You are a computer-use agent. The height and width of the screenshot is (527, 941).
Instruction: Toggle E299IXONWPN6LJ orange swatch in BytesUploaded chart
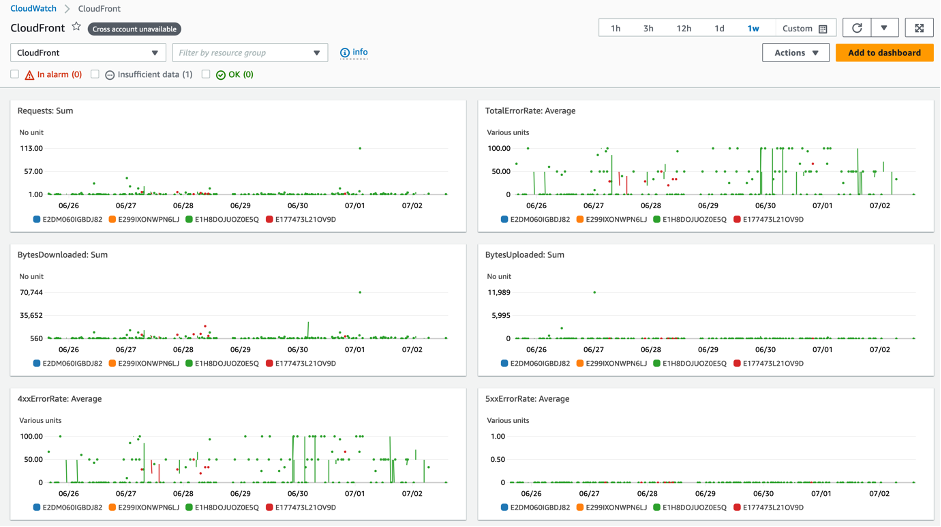(x=580, y=364)
